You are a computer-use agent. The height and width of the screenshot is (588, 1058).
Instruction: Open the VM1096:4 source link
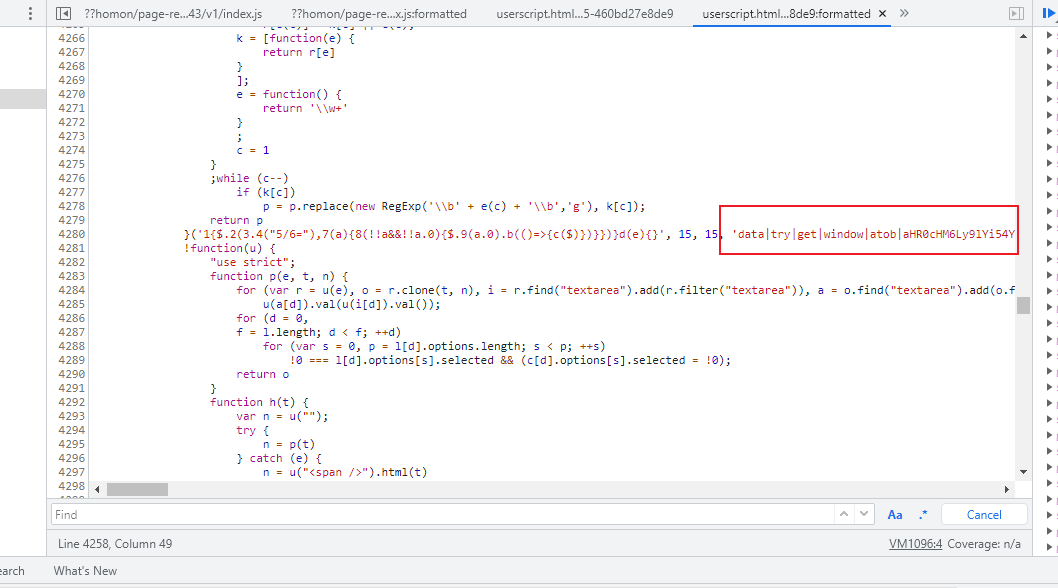coord(915,543)
